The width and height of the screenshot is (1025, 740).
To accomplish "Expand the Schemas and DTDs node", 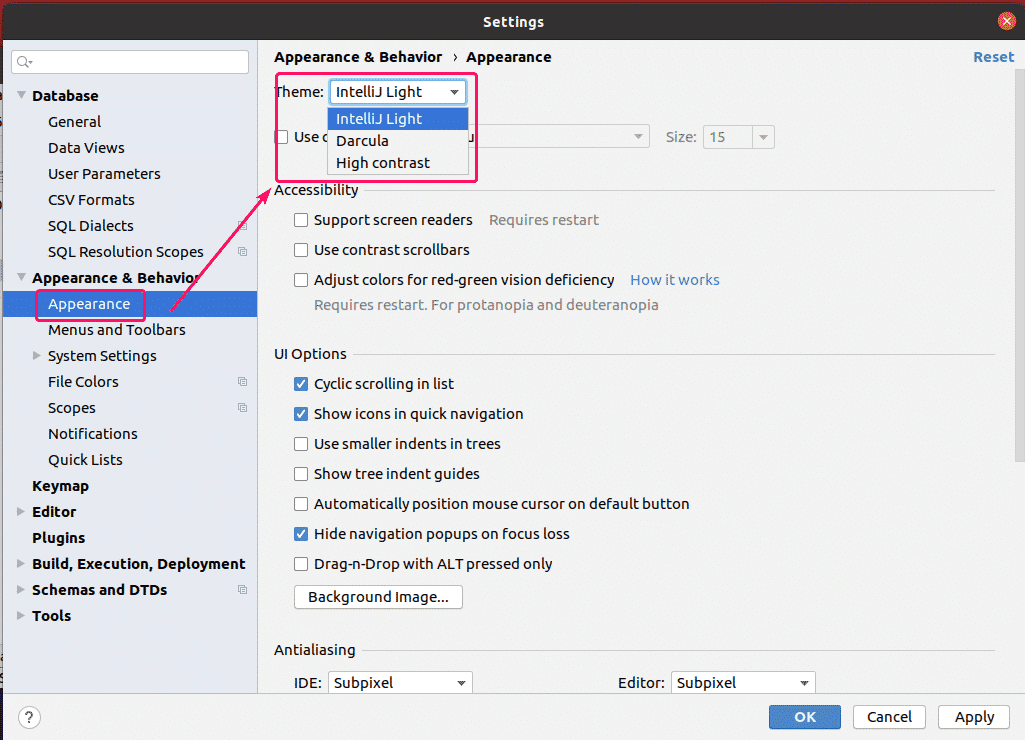I will click(21, 590).
